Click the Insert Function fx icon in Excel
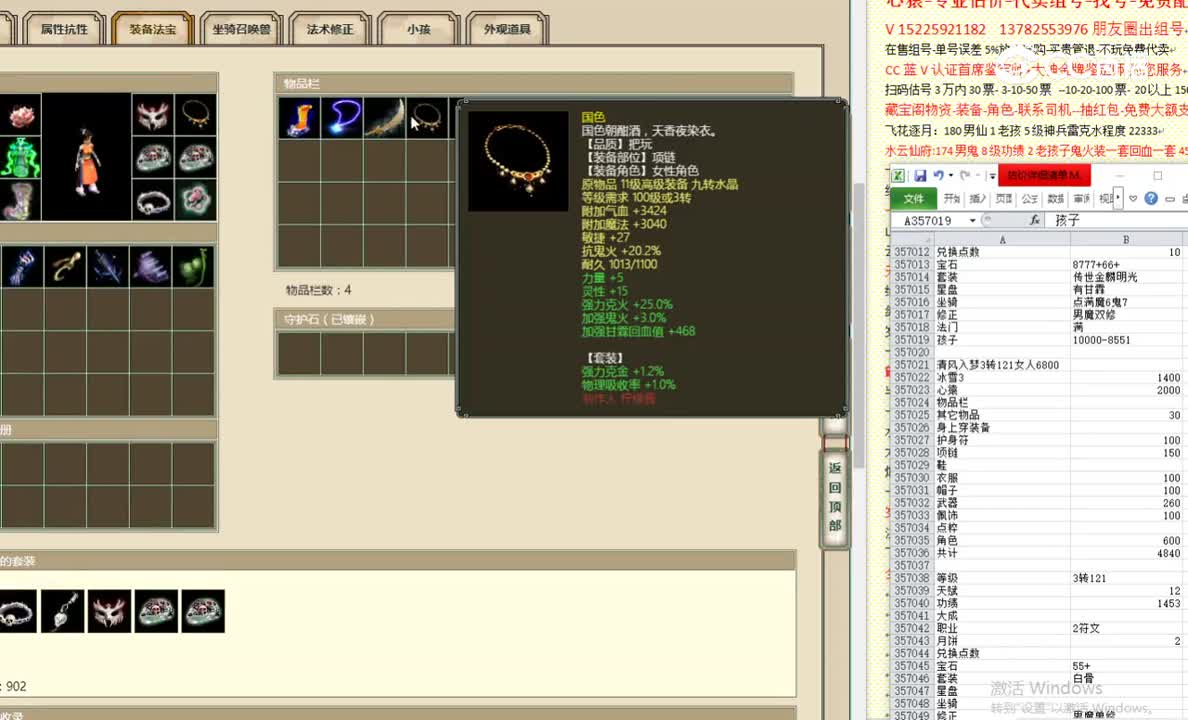1188x720 pixels. point(1035,220)
